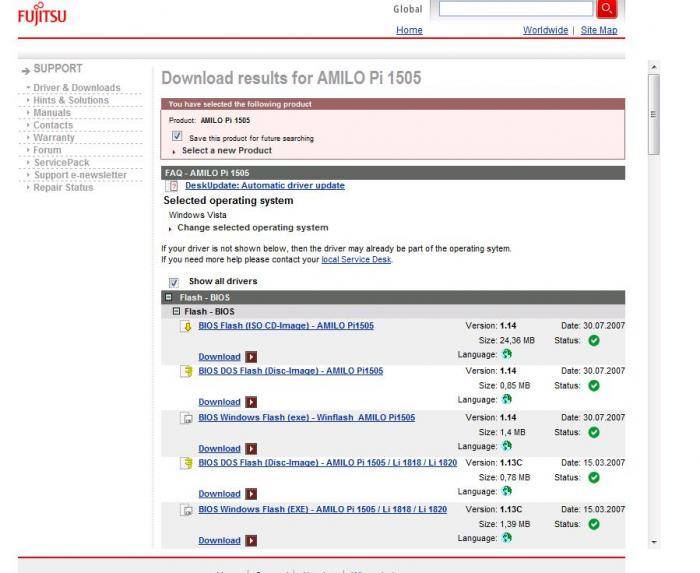Expand Select a new Product
The image size is (700, 573).
227,151
